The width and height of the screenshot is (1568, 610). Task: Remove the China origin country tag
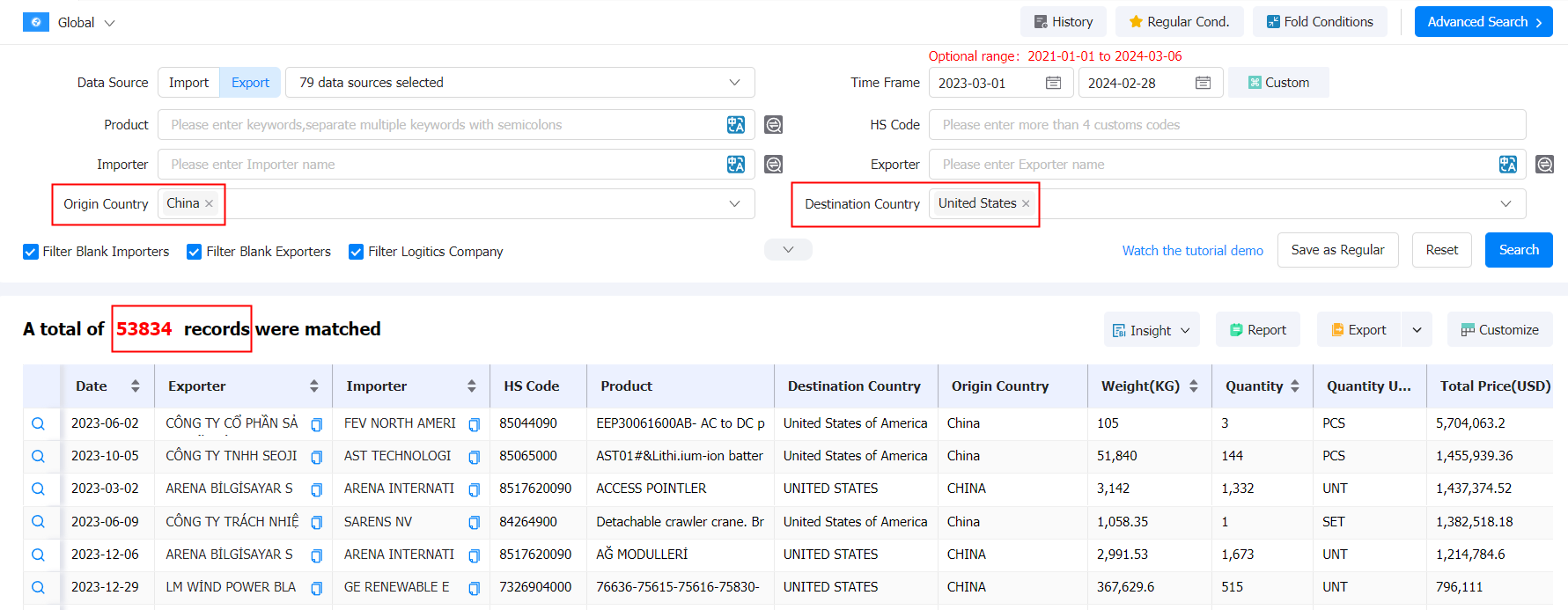coord(210,203)
